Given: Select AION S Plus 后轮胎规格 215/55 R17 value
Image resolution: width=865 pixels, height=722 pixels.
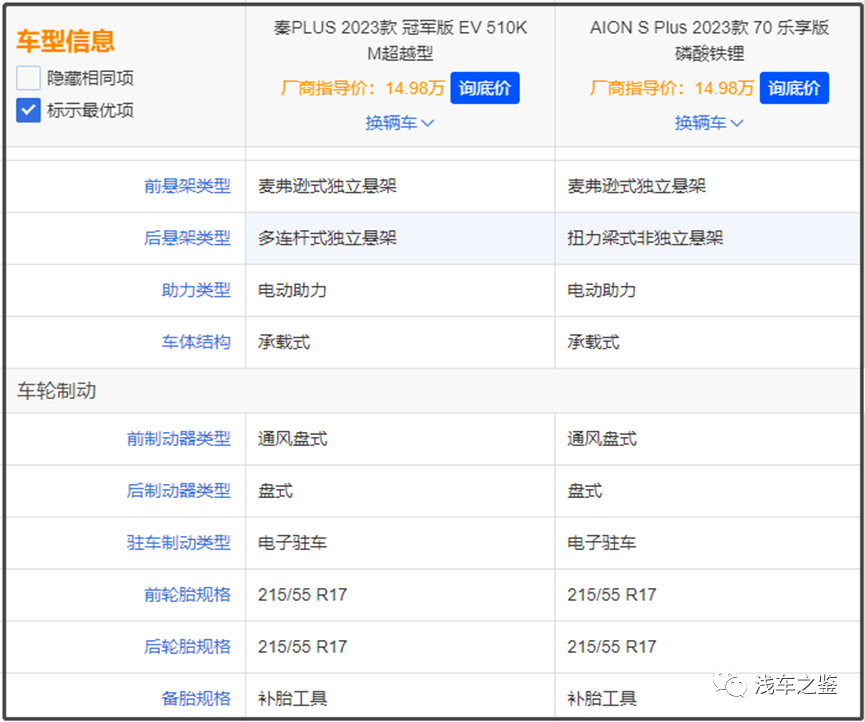Looking at the screenshot, I should (x=612, y=646).
